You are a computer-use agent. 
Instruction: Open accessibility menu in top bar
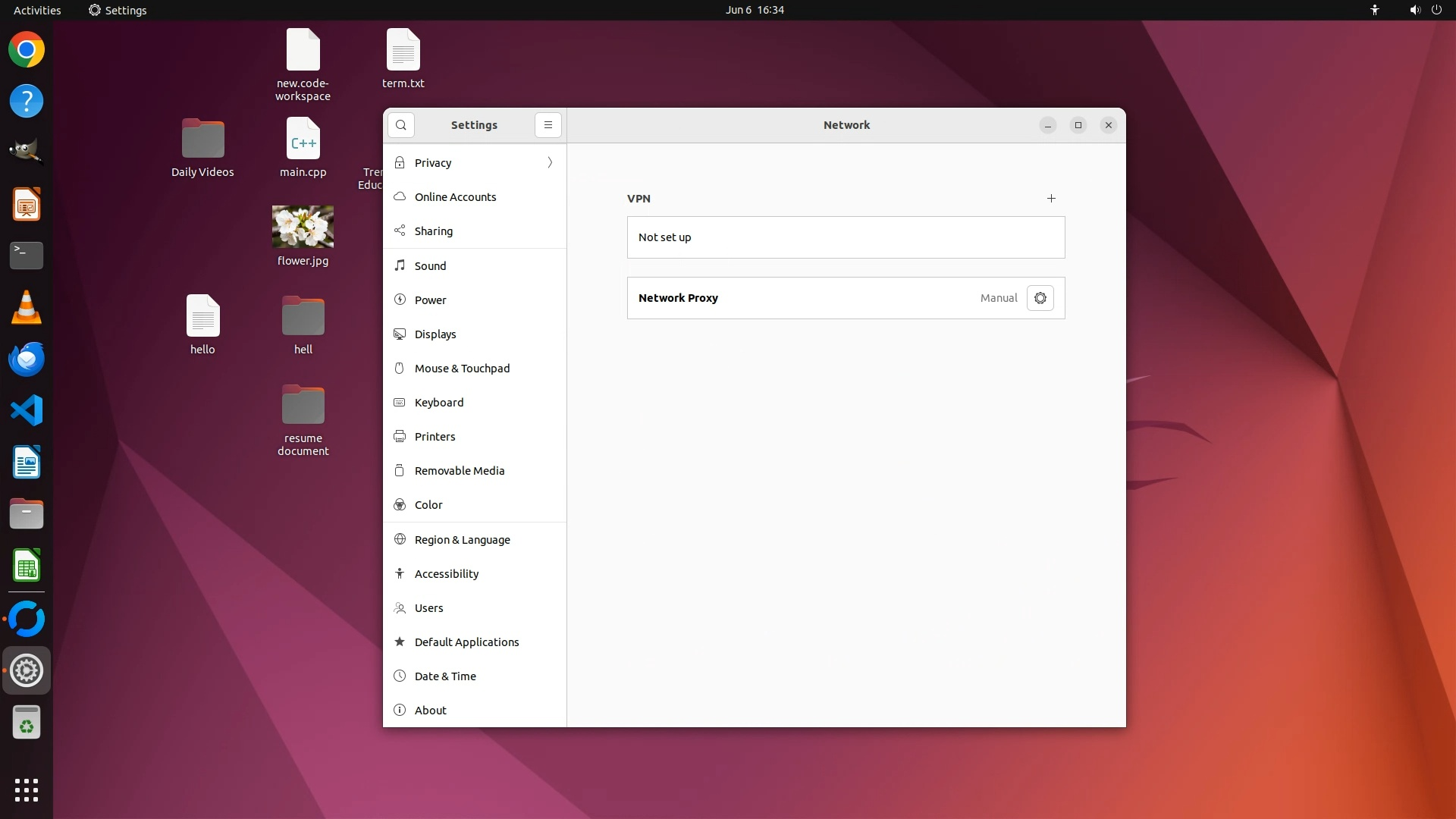(1375, 10)
